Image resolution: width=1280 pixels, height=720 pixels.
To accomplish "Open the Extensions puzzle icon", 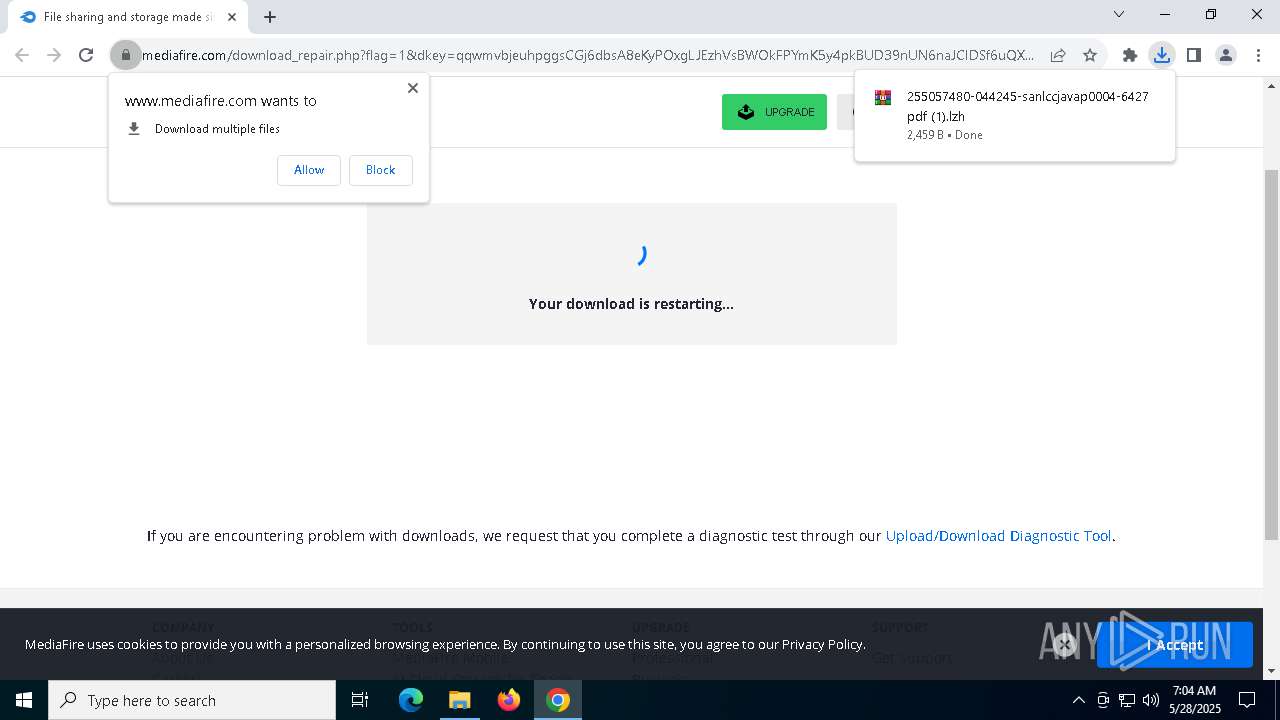I will tap(1130, 55).
